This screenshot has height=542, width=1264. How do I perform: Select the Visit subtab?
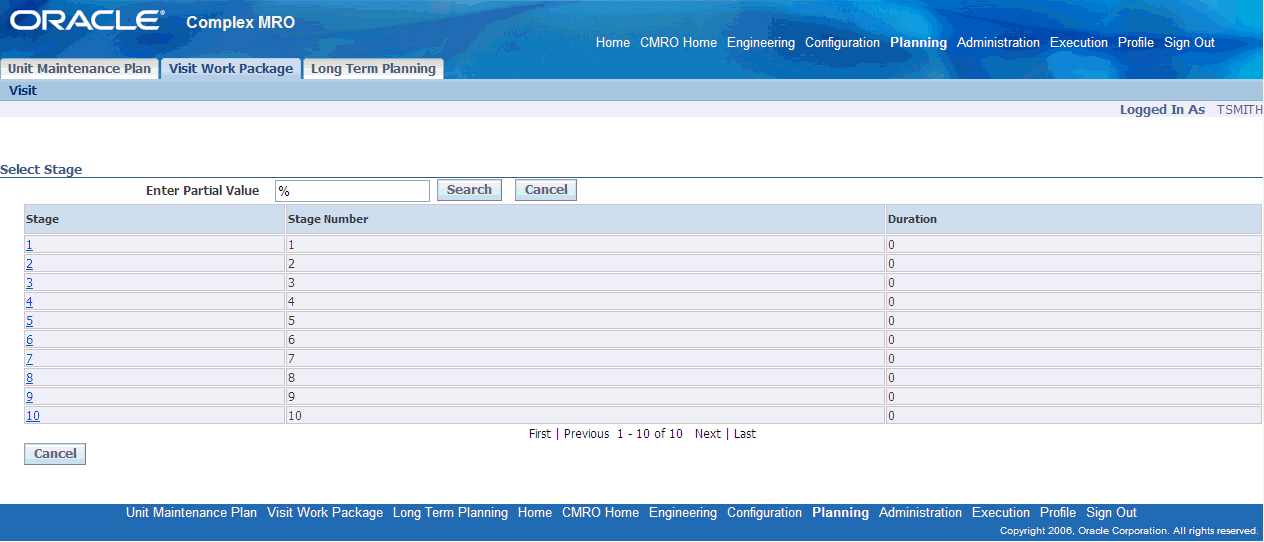(x=23, y=90)
